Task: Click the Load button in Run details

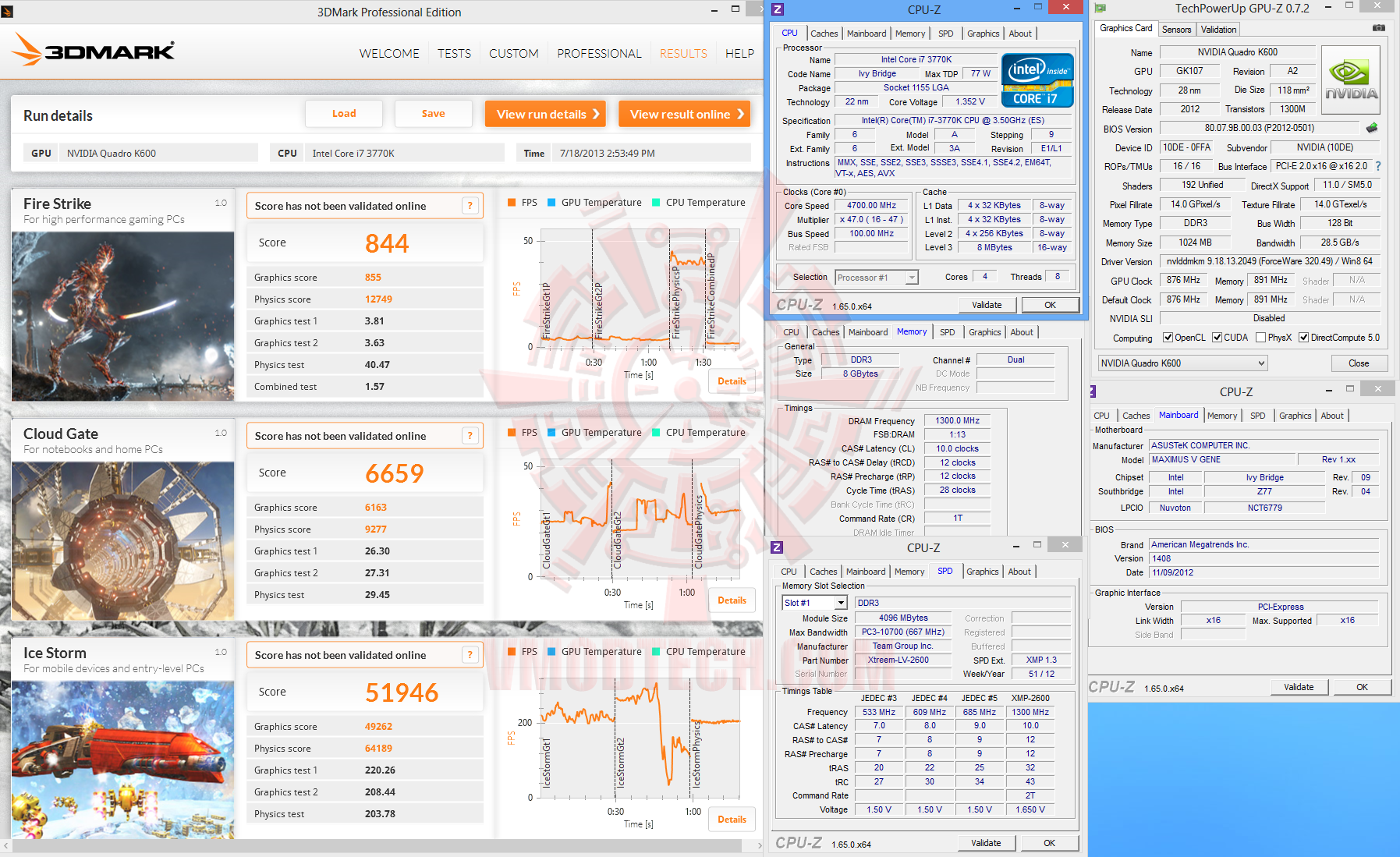Action: coord(344,114)
